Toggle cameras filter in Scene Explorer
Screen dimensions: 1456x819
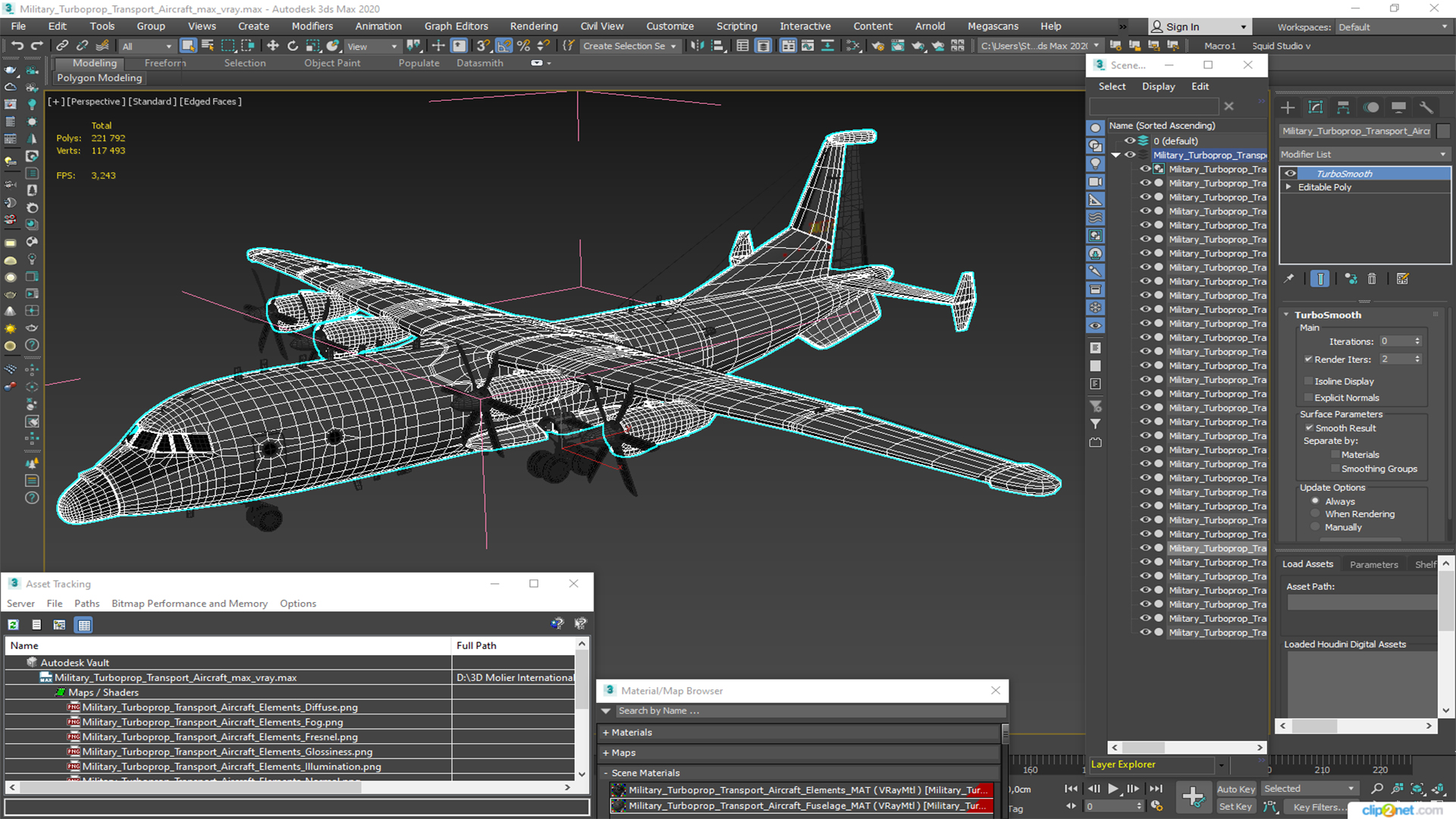pyautogui.click(x=1096, y=182)
